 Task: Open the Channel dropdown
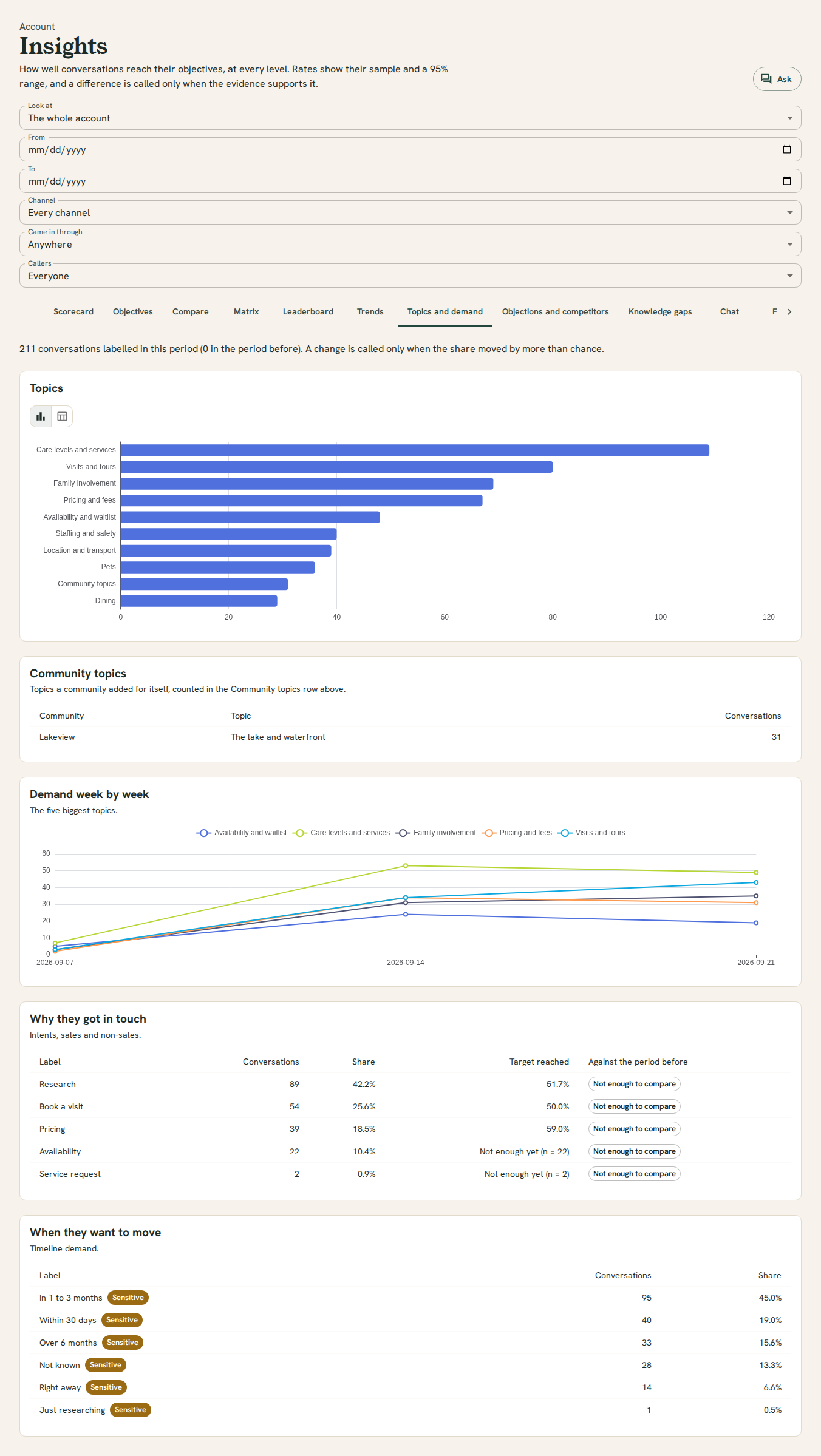tap(410, 212)
